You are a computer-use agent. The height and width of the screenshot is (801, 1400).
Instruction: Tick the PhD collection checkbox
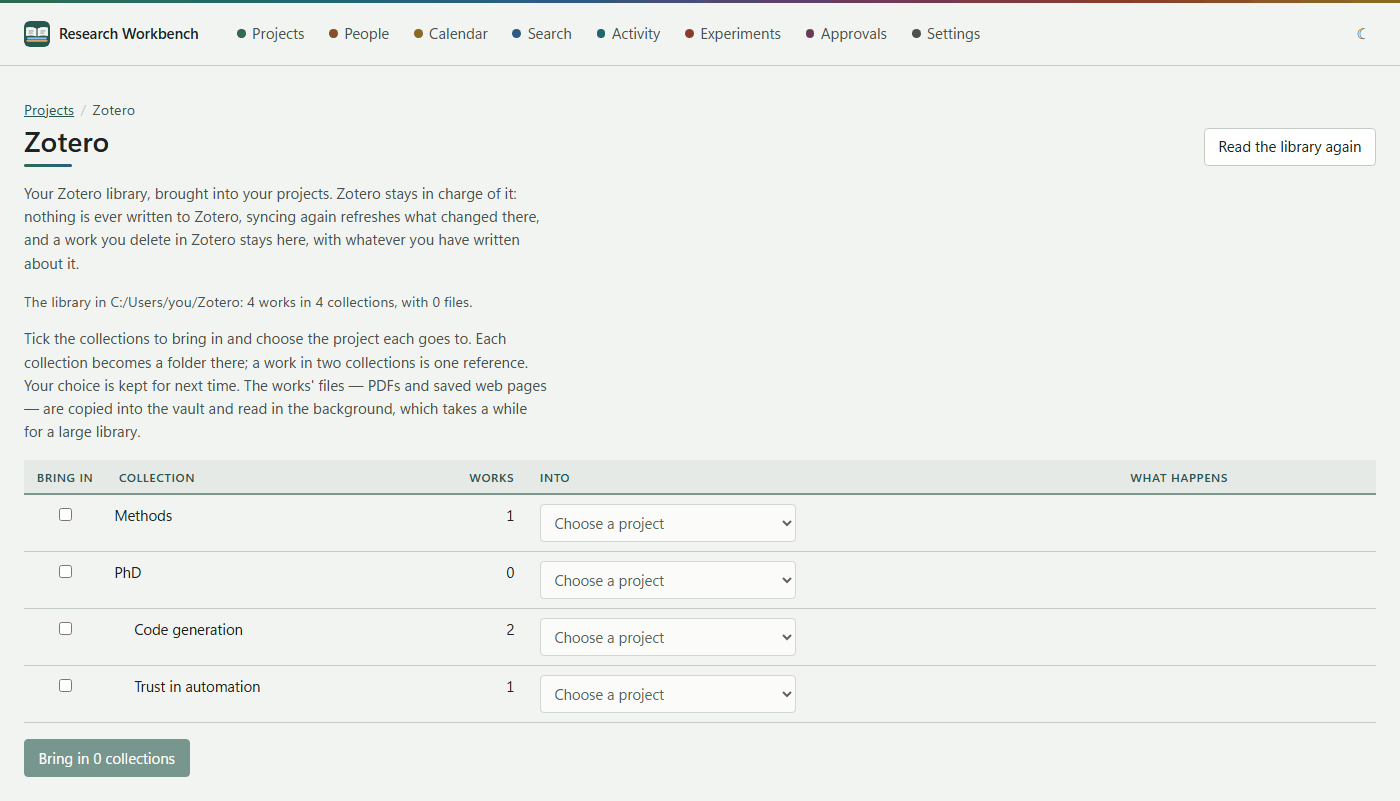(x=65, y=571)
